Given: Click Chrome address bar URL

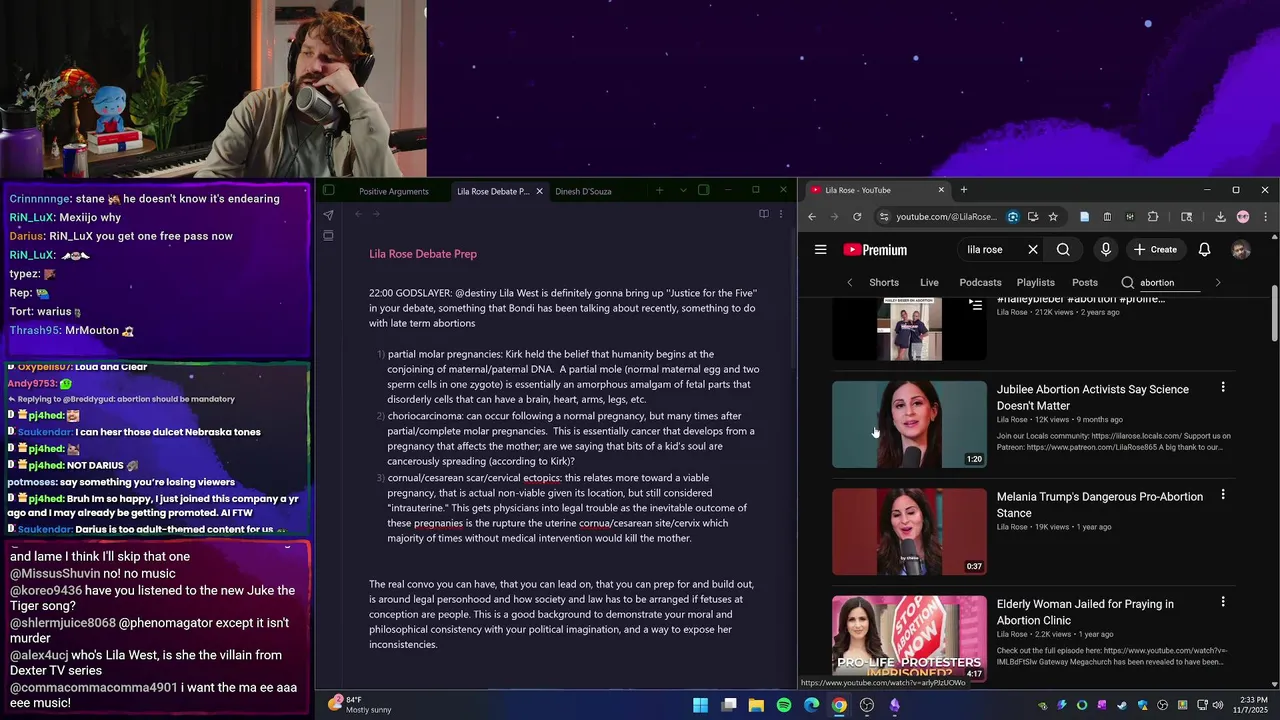Looking at the screenshot, I should click(x=946, y=217).
